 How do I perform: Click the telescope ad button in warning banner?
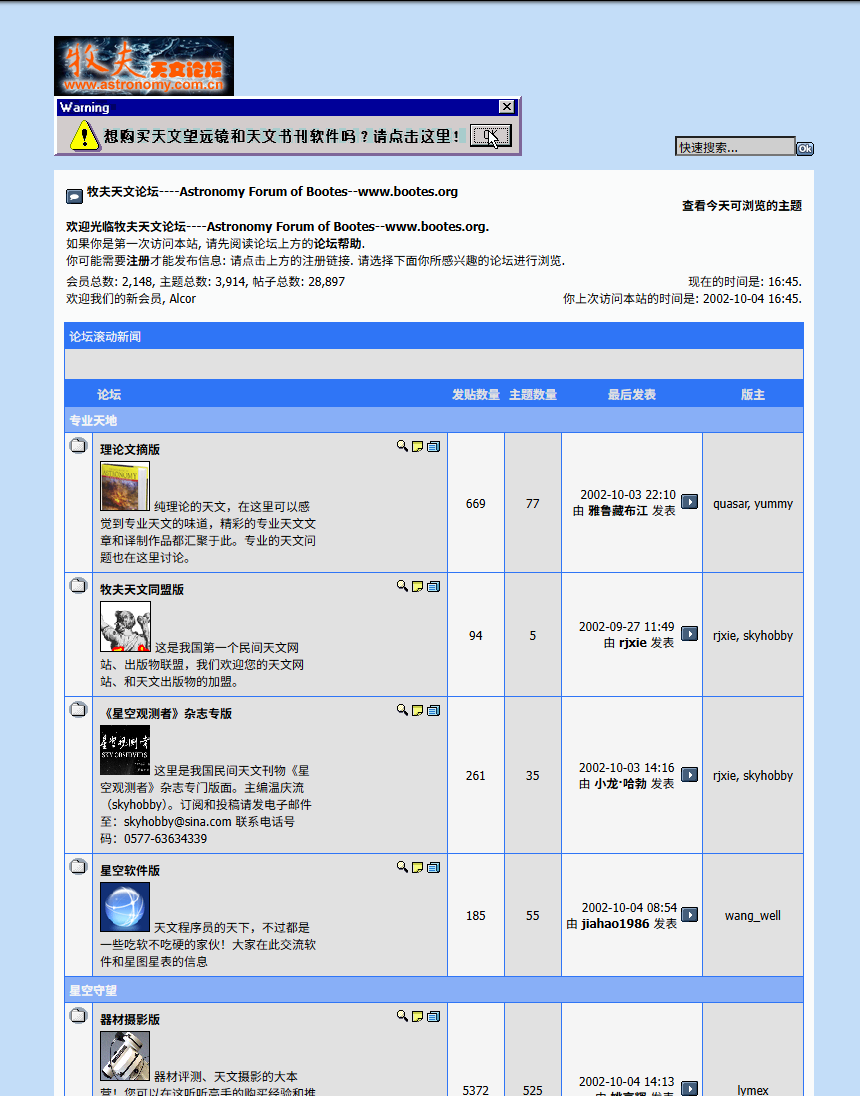491,137
